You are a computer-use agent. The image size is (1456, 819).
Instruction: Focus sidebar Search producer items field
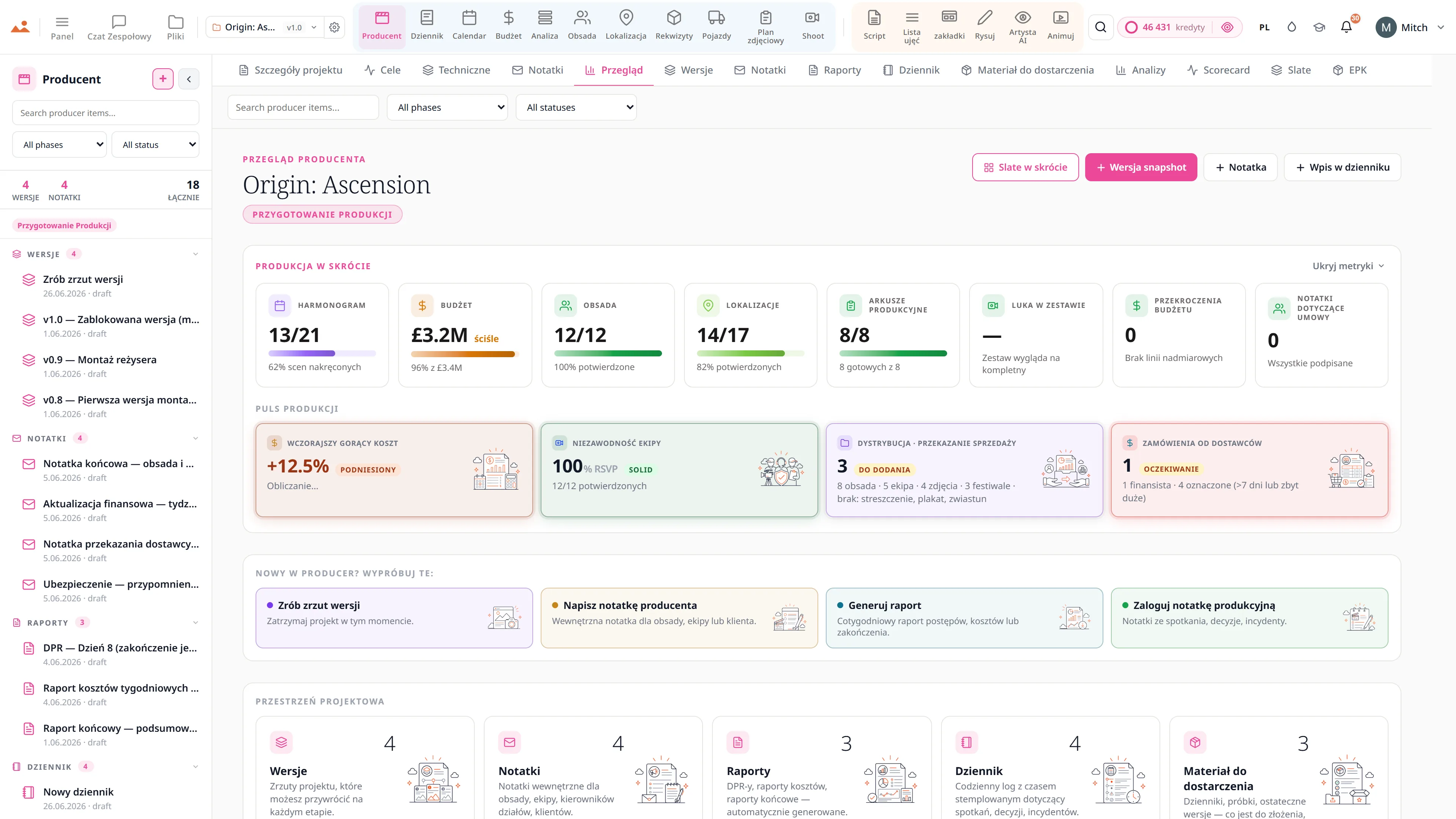106,113
